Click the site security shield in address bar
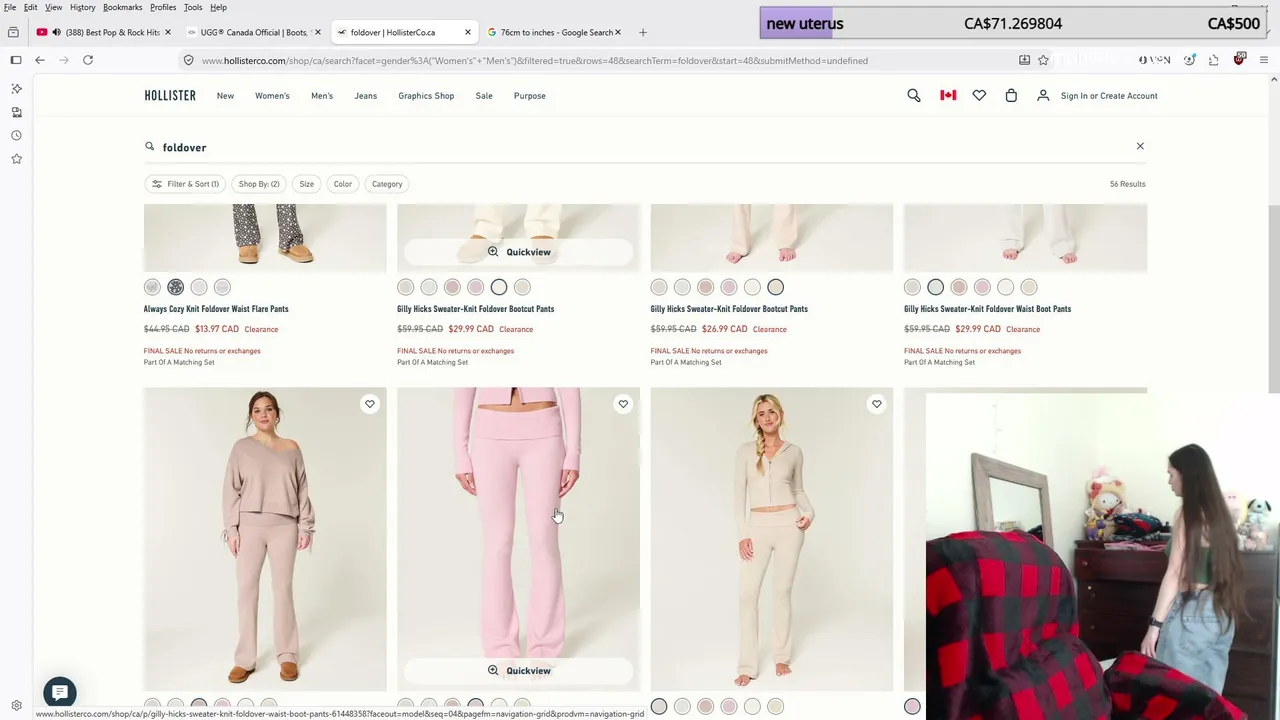1280x720 pixels. click(x=188, y=60)
